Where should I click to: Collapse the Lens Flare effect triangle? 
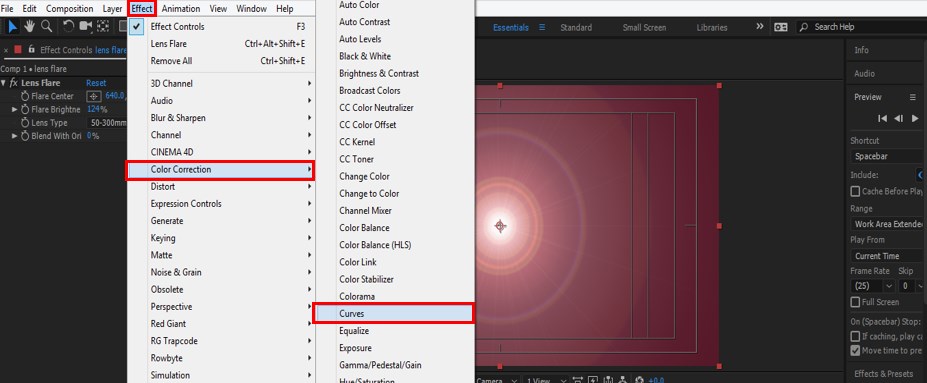(x=4, y=83)
